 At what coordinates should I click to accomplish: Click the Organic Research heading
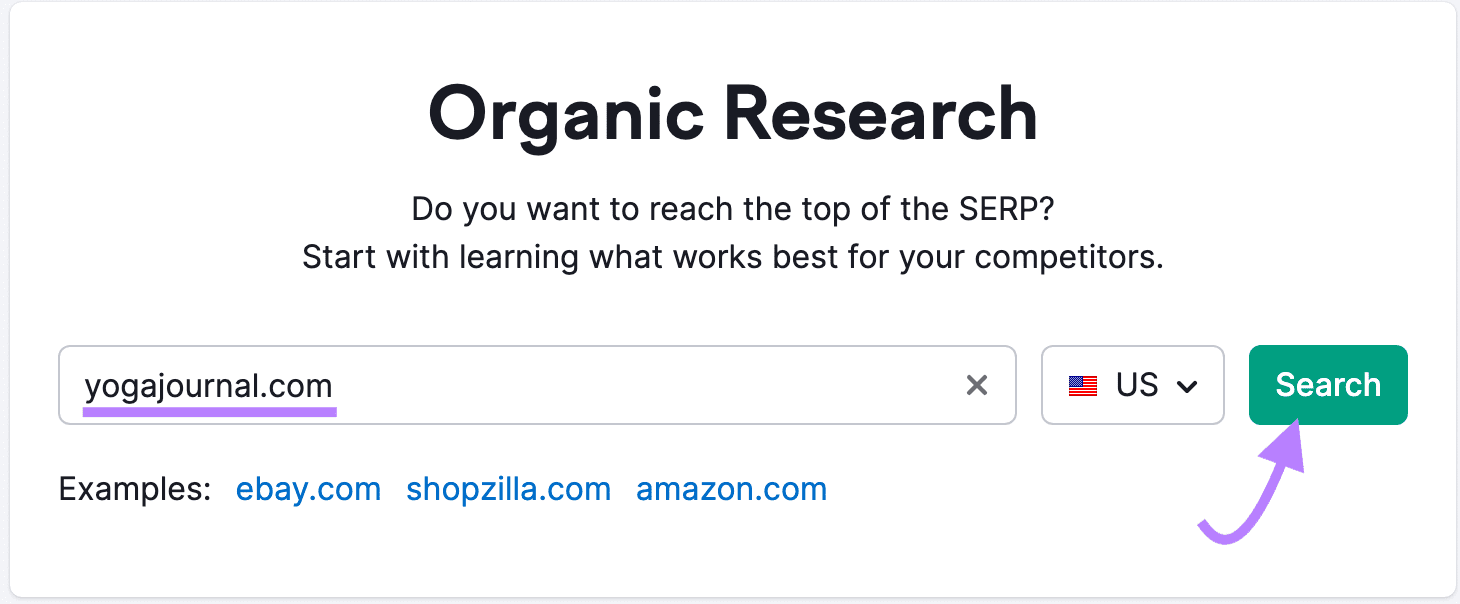coord(731,115)
